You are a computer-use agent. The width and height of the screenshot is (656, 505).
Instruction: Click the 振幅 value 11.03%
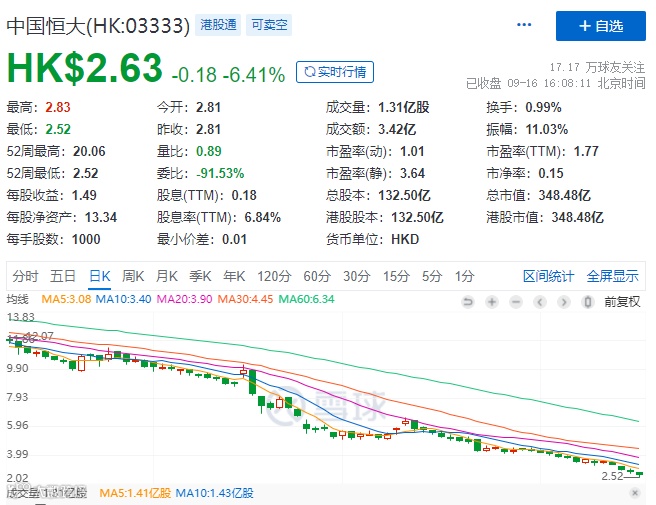[x=547, y=129]
